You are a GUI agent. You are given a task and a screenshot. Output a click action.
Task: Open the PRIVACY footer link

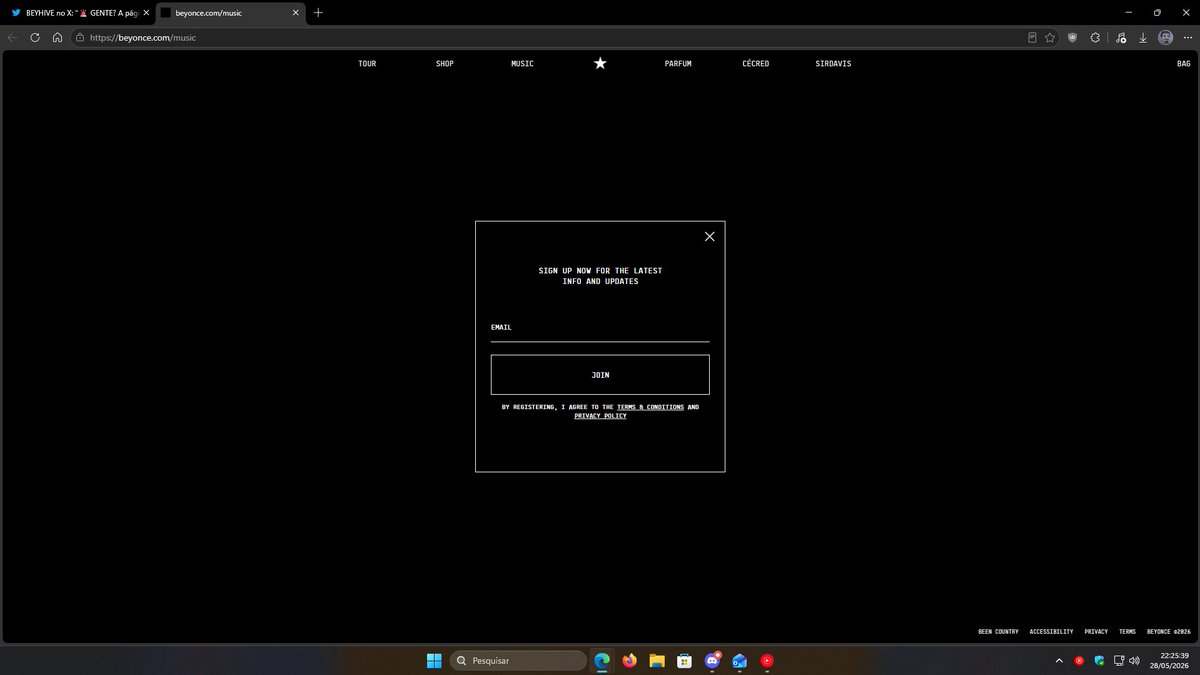click(x=1096, y=631)
